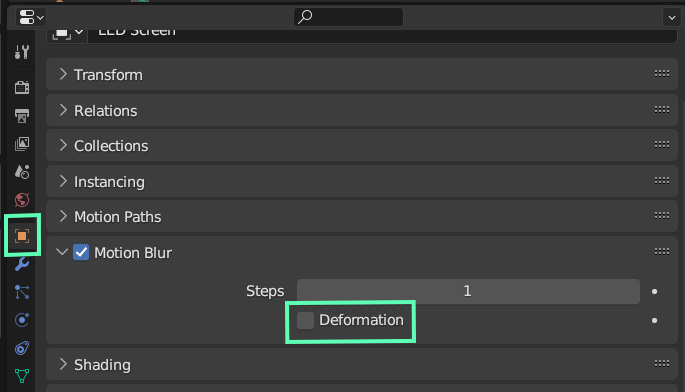This screenshot has width=685, height=392.
Task: Open the View Layer properties tab
Action: (x=21, y=144)
